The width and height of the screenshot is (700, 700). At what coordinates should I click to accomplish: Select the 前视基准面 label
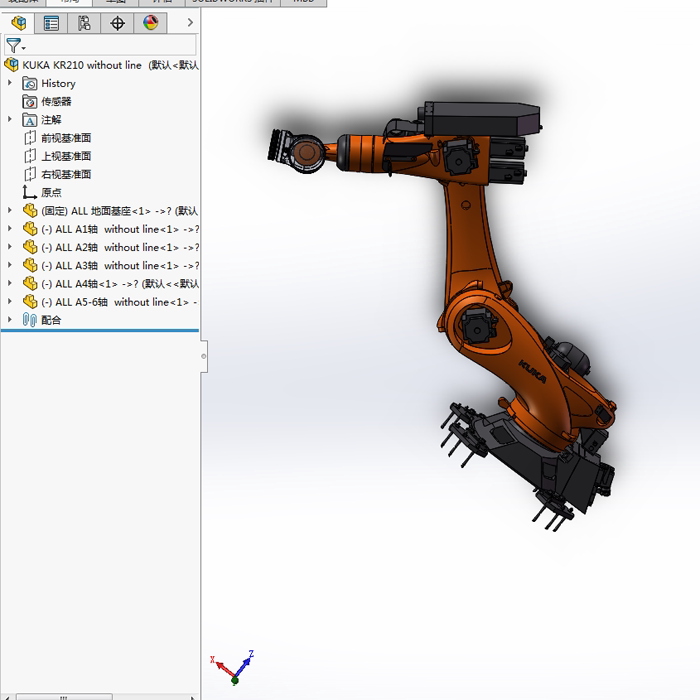click(x=66, y=138)
